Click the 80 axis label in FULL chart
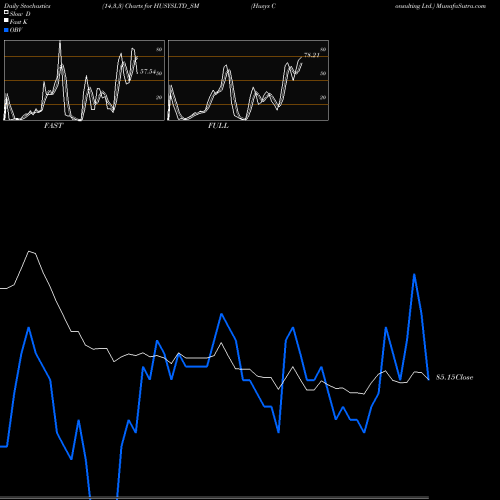Viewport: 500px width, 500px height. click(323, 49)
